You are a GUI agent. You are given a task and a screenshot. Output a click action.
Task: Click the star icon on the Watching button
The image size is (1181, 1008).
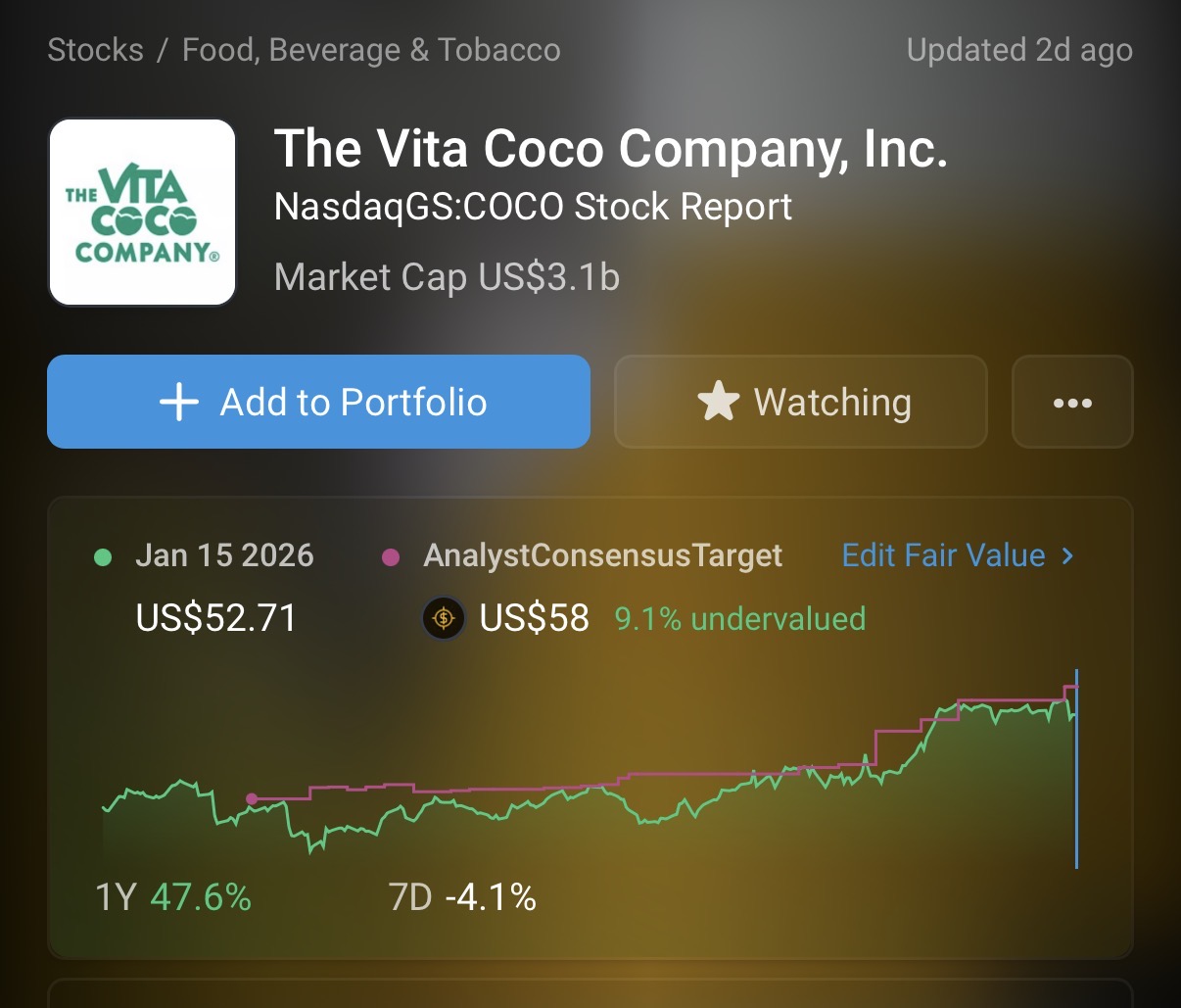coord(718,403)
